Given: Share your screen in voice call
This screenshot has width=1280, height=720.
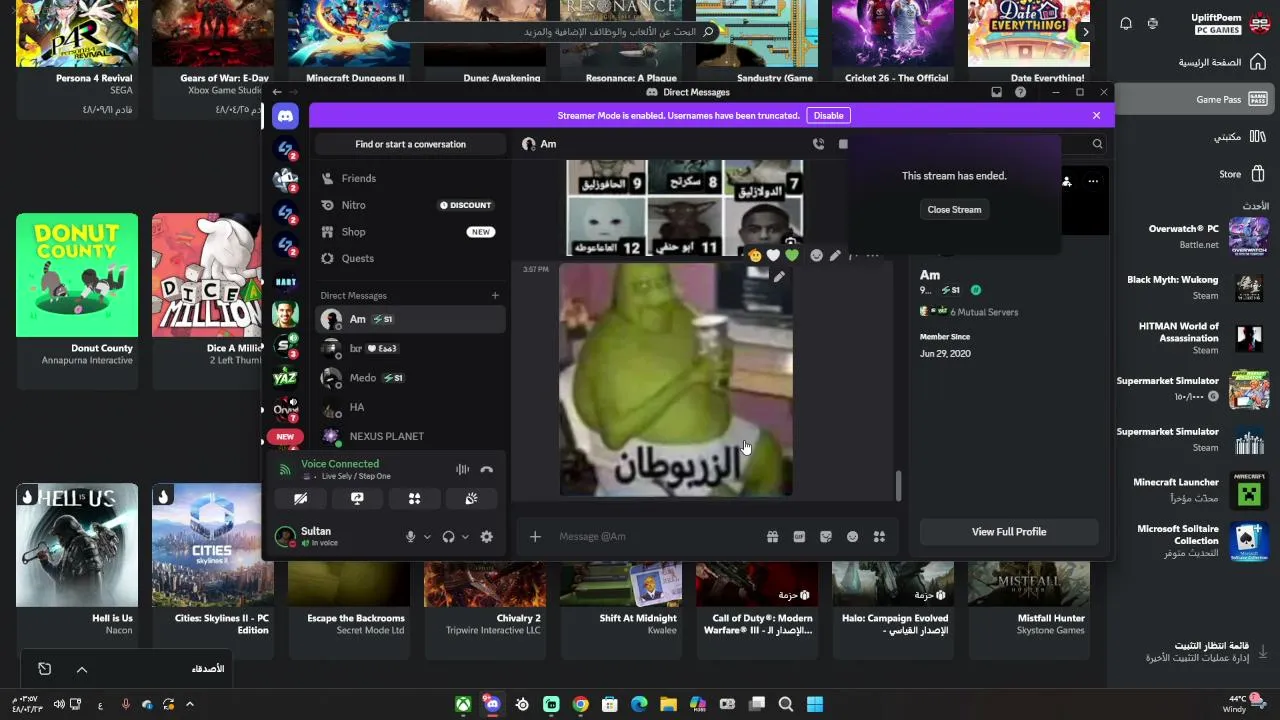Looking at the screenshot, I should pos(357,499).
